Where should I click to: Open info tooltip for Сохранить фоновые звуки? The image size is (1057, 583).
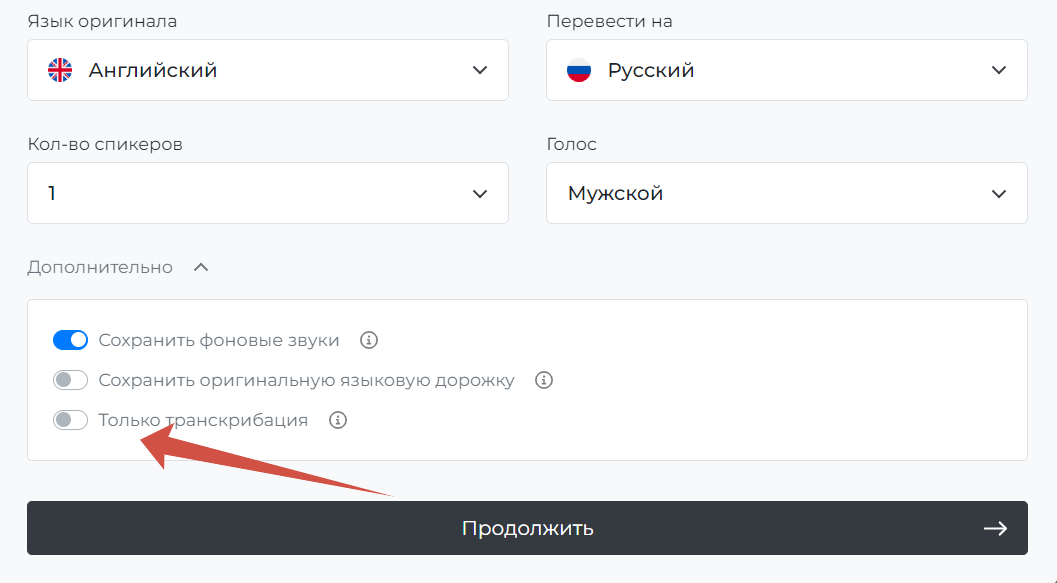tap(369, 340)
